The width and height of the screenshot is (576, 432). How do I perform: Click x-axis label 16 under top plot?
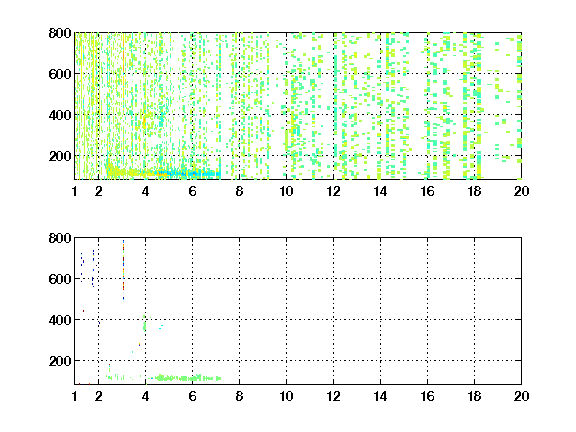coord(427,191)
